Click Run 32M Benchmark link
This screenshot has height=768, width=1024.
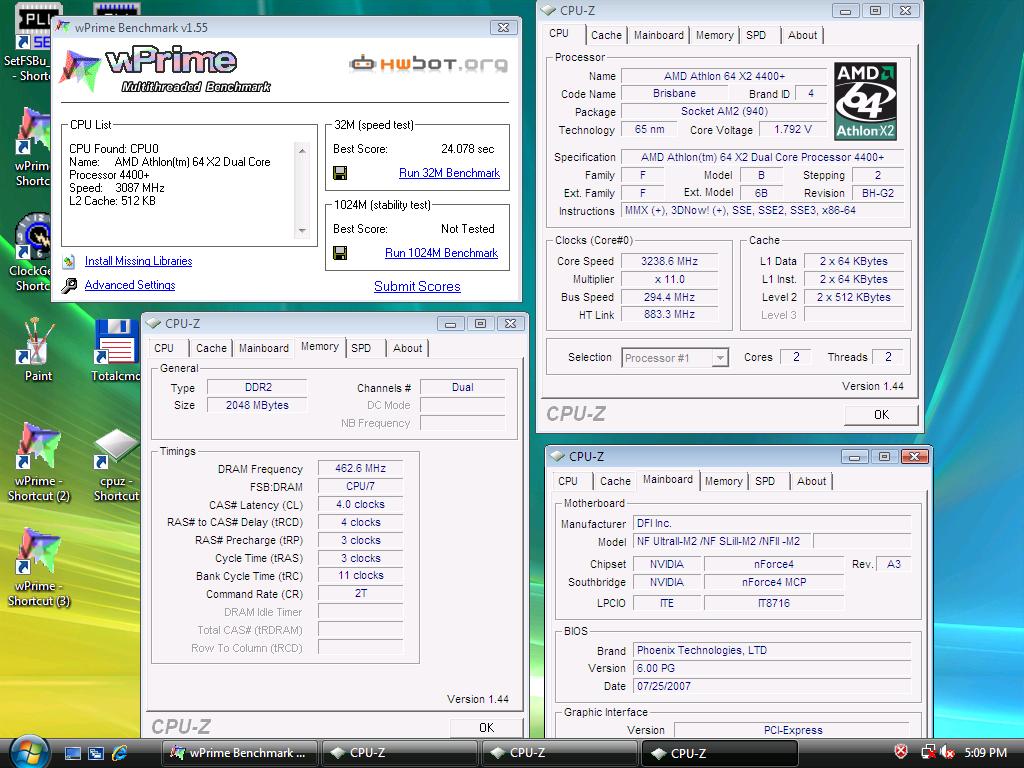tap(449, 173)
